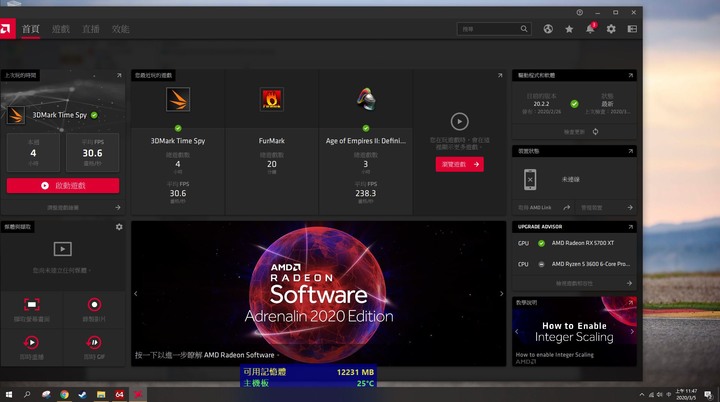Switch to the Performance (效能) tab
Screen dimensions: 720x402
pos(120,29)
